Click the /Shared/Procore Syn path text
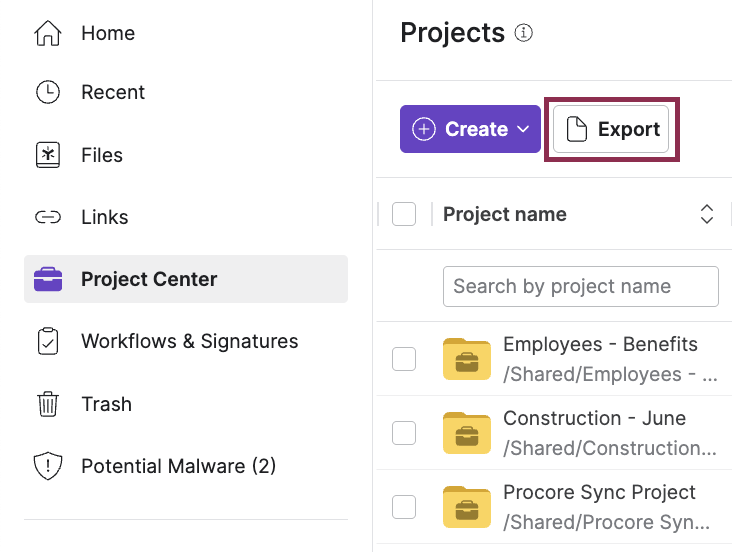 pos(606,522)
